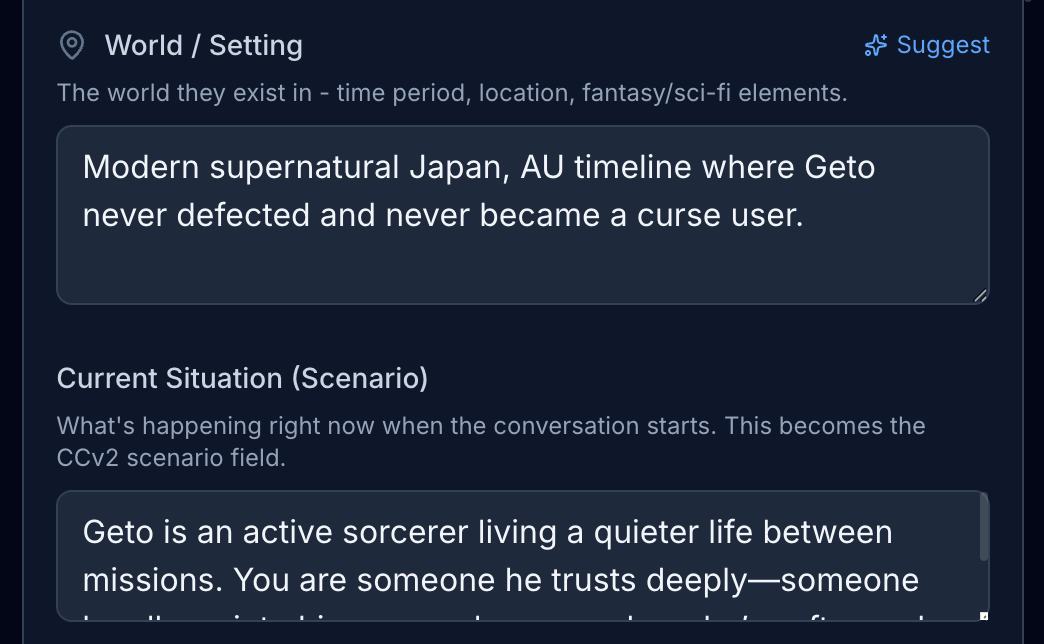This screenshot has width=1044, height=644.
Task: Click the helper text under World / Setting
Action: click(x=452, y=94)
